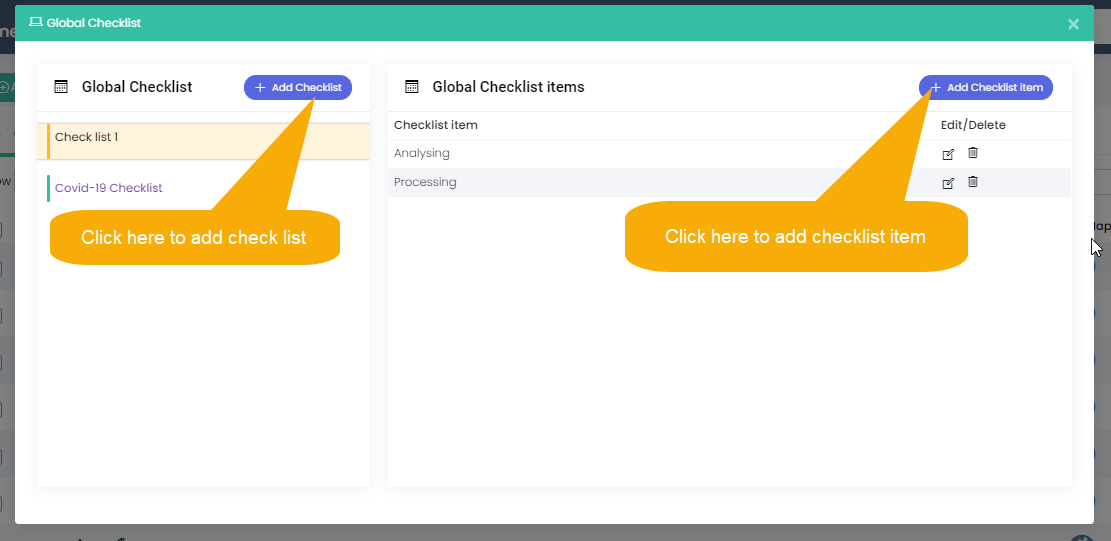1111x541 pixels.
Task: Delete the Processing checklist item
Action: pos(973,182)
